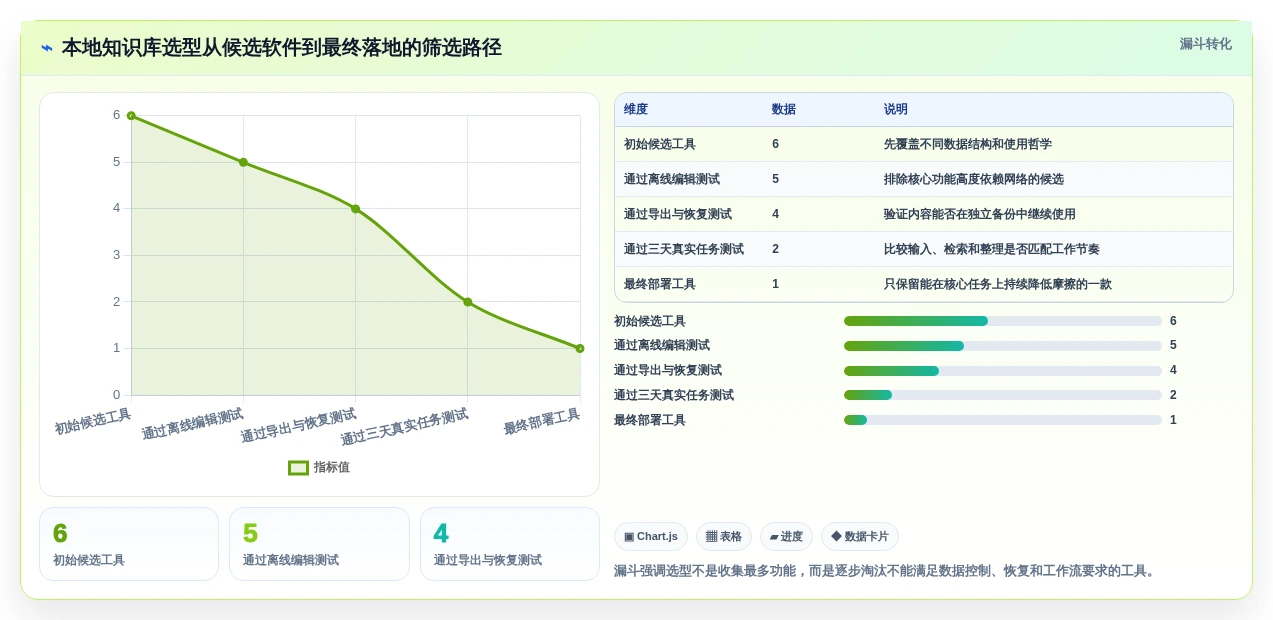Click the 漏斗转化 label in the header
Screen dimensions: 1273x620
(x=1205, y=44)
